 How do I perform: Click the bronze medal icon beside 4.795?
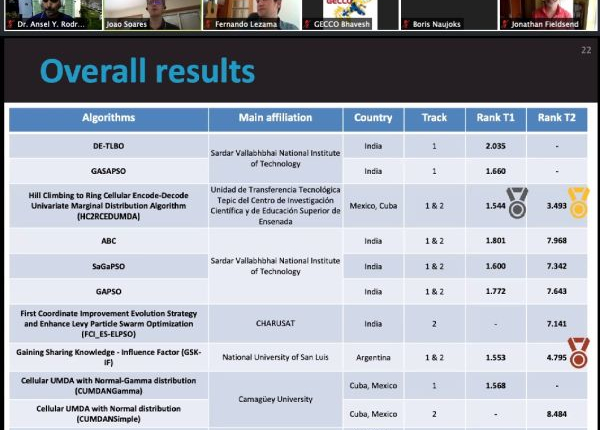click(x=578, y=352)
